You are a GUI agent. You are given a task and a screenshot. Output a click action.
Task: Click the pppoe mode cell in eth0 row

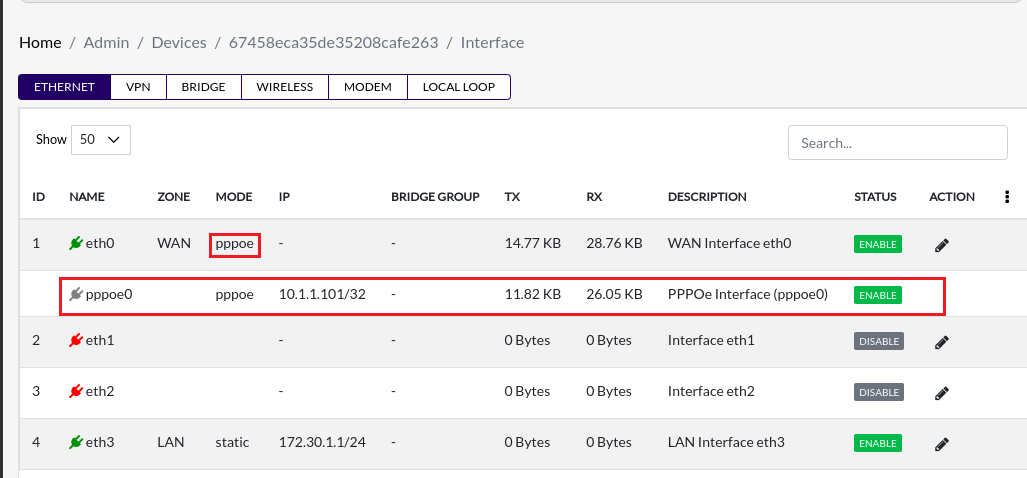(234, 245)
